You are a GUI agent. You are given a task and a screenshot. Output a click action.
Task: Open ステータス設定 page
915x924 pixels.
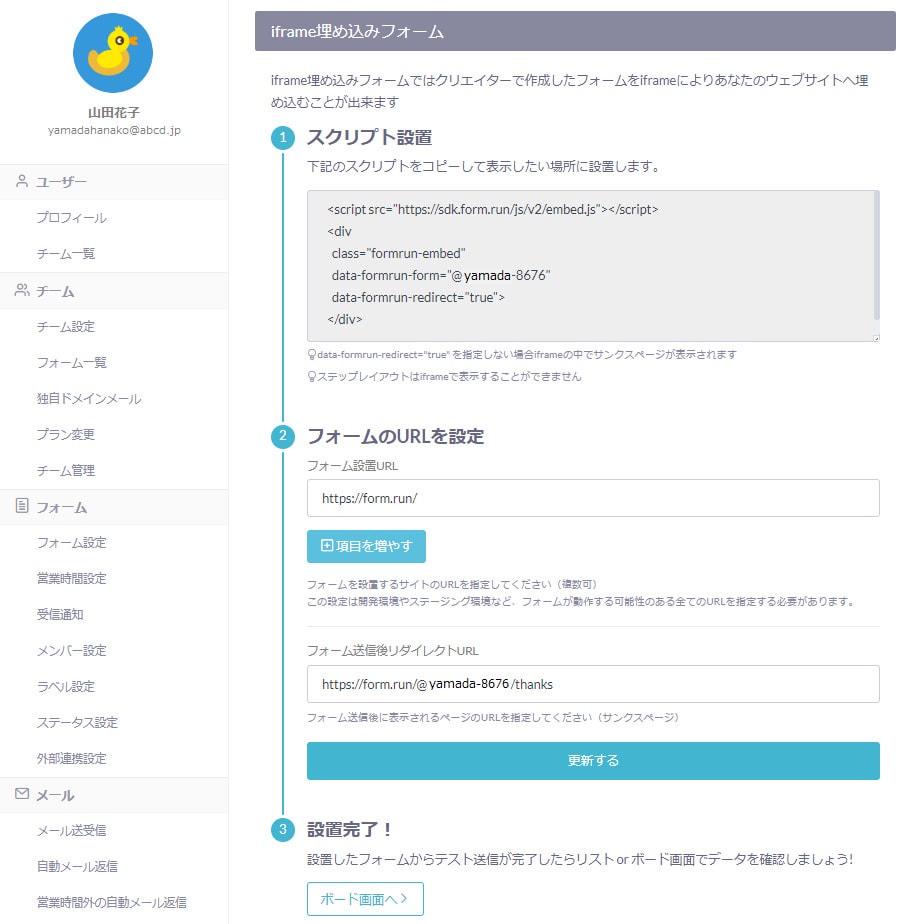click(x=77, y=722)
